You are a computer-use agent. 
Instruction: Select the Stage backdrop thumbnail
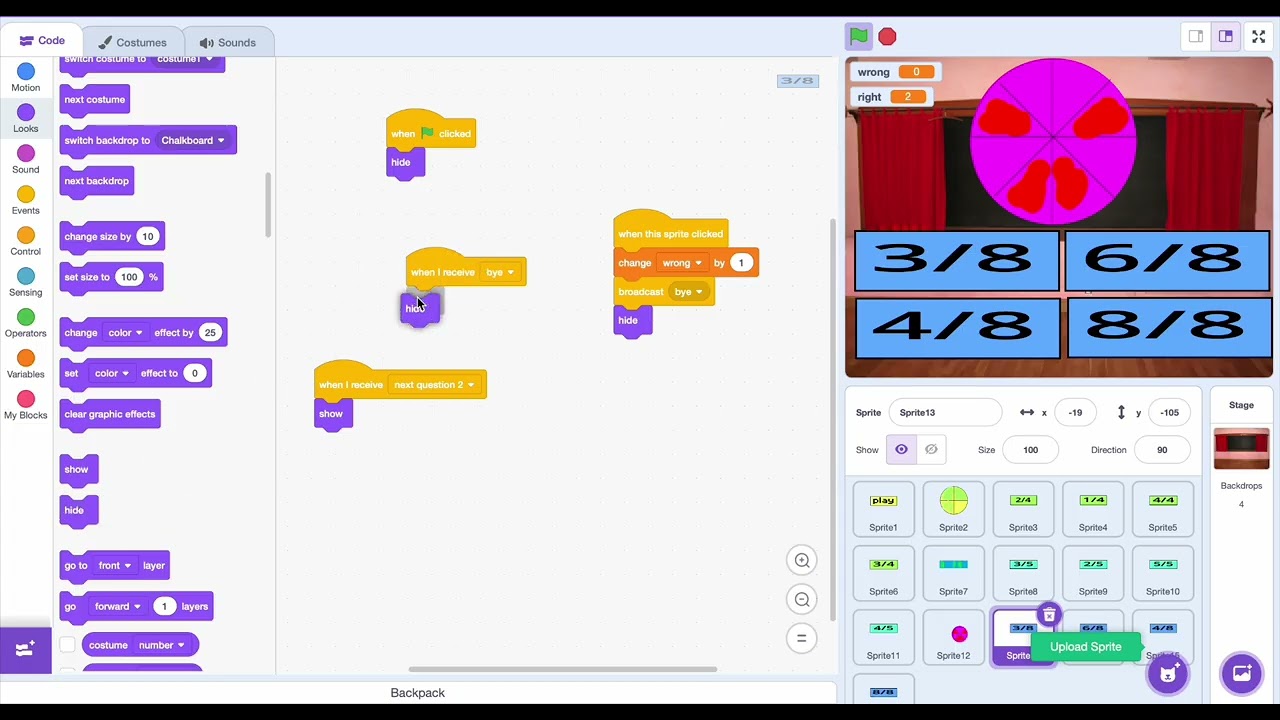pyautogui.click(x=1242, y=449)
